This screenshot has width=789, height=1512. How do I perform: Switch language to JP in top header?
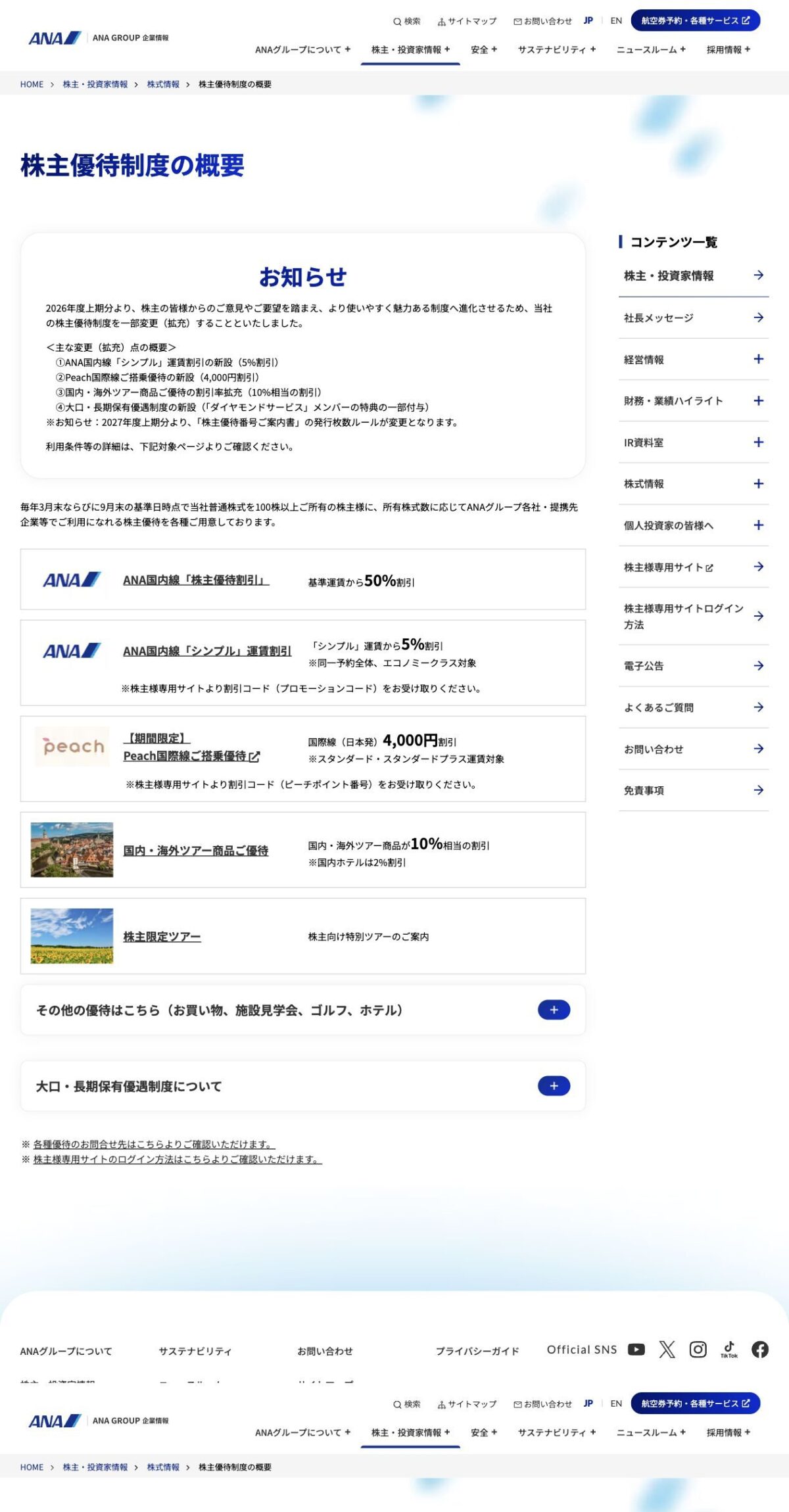click(588, 20)
